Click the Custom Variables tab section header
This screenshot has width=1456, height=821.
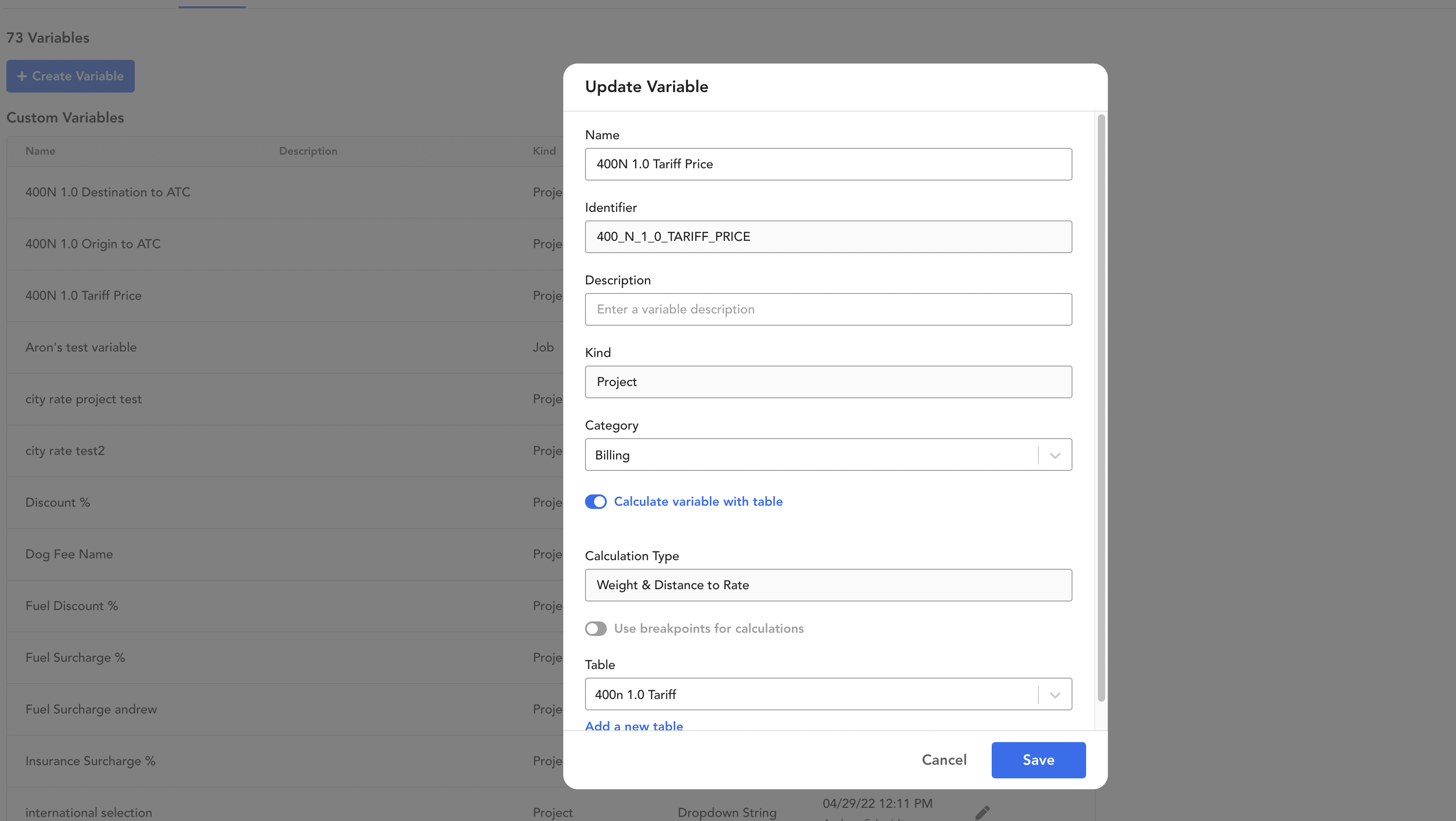[x=65, y=118]
